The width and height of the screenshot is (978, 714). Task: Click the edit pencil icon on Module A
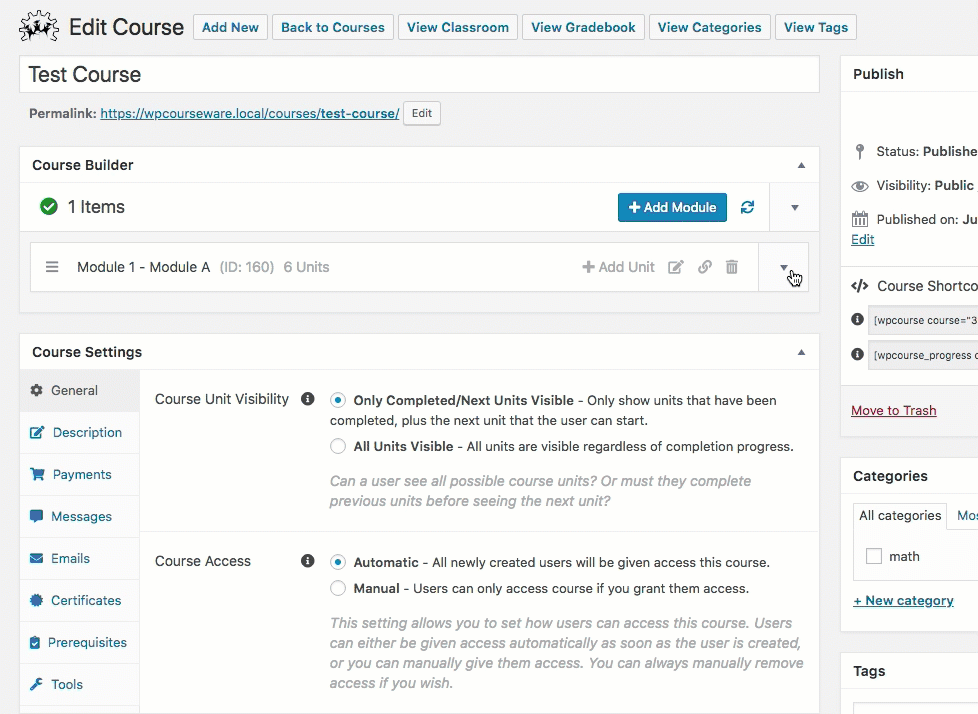pyautogui.click(x=676, y=267)
